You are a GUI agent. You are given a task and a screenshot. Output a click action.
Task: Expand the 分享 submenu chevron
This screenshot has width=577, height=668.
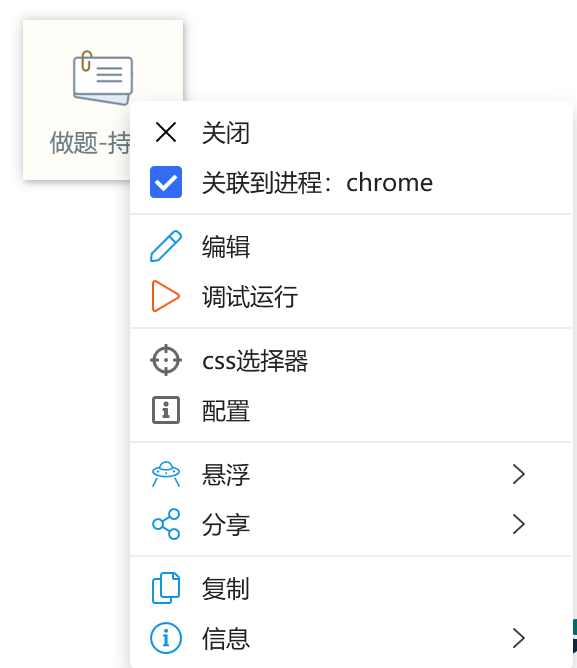[x=519, y=524]
